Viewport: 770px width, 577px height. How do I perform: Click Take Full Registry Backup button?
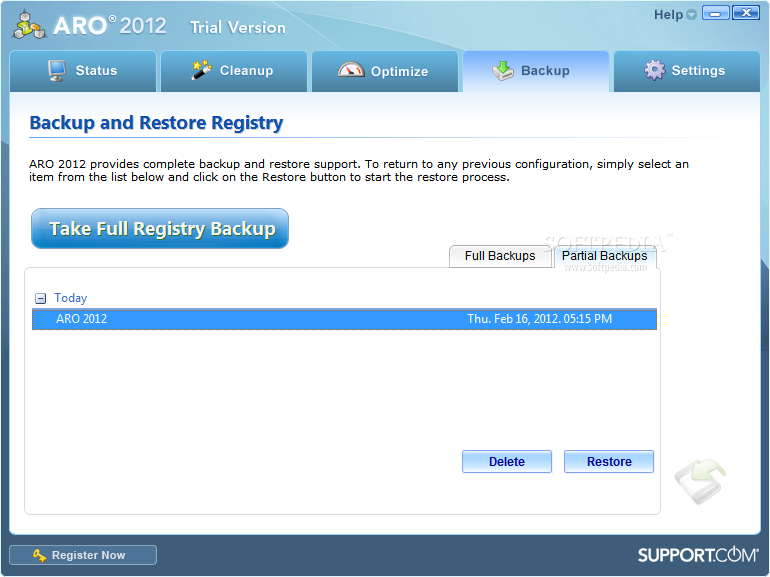point(160,228)
